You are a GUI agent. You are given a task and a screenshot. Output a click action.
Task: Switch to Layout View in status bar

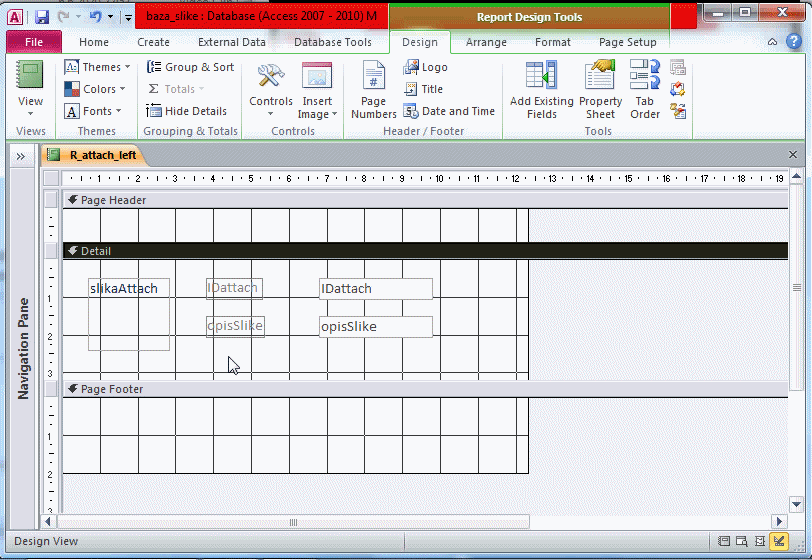[x=760, y=541]
